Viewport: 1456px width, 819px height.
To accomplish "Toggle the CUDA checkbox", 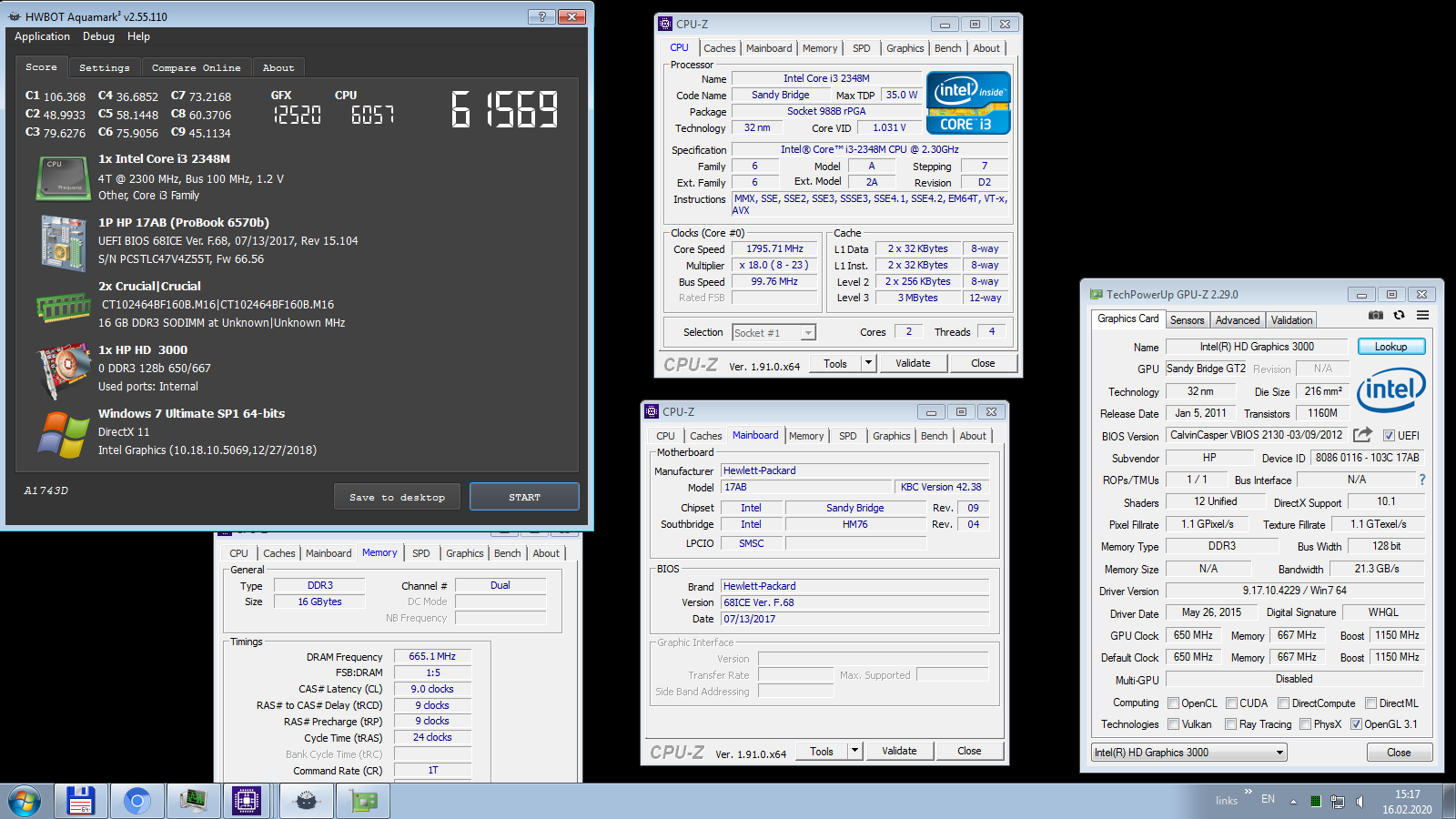I will tap(1231, 703).
